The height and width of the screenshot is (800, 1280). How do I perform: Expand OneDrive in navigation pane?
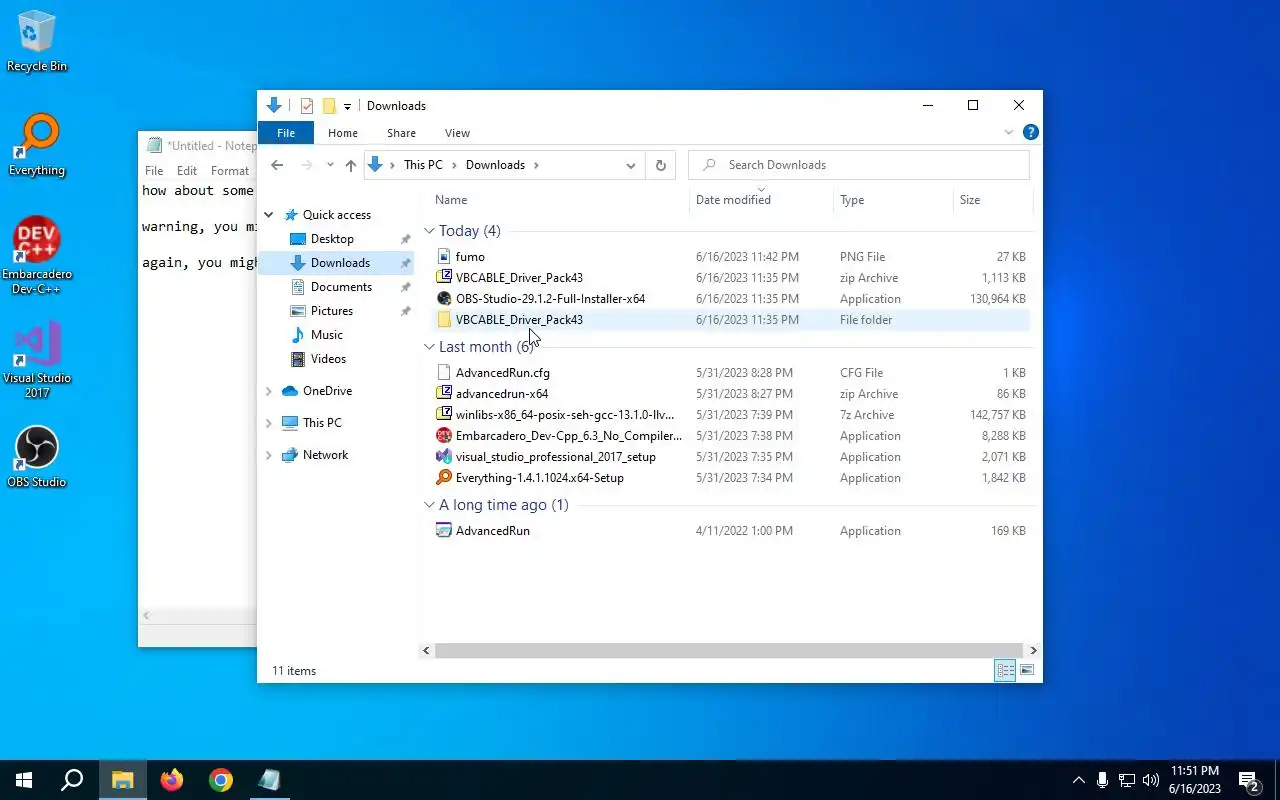click(x=269, y=391)
